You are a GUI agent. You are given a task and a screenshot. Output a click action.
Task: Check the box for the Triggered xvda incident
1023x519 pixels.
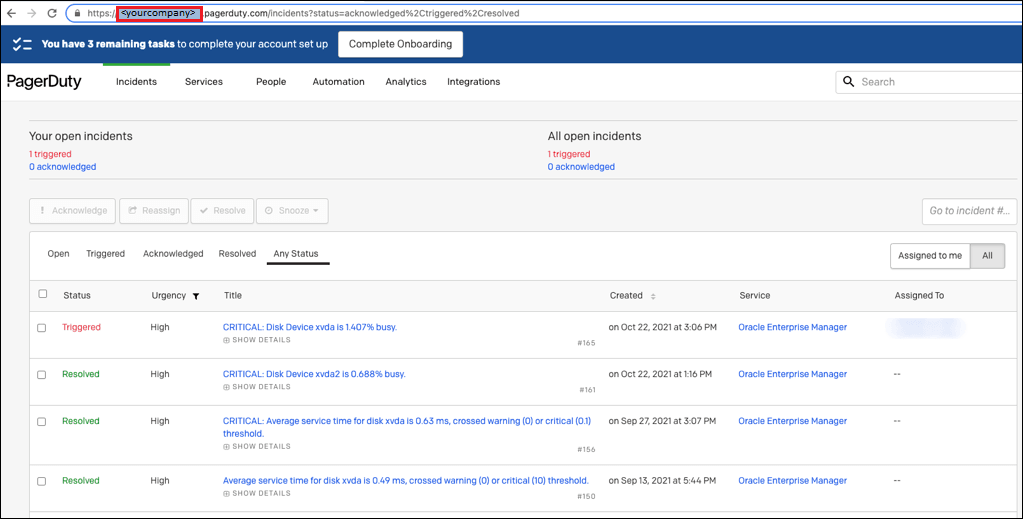42,328
